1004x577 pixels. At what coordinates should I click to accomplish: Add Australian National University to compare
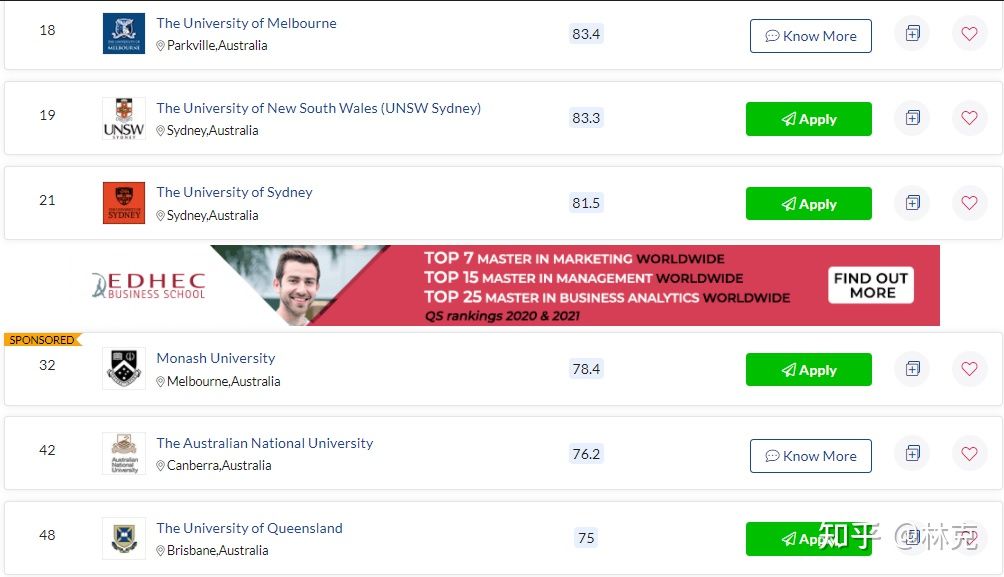click(x=912, y=453)
